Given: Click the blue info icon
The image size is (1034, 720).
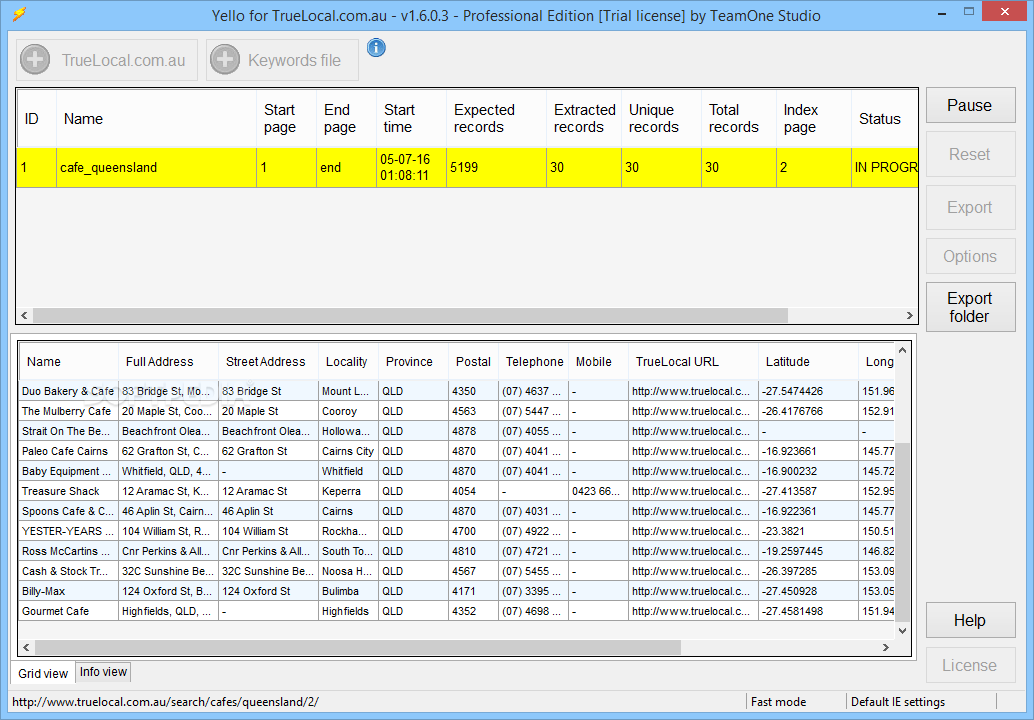Looking at the screenshot, I should point(376,47).
